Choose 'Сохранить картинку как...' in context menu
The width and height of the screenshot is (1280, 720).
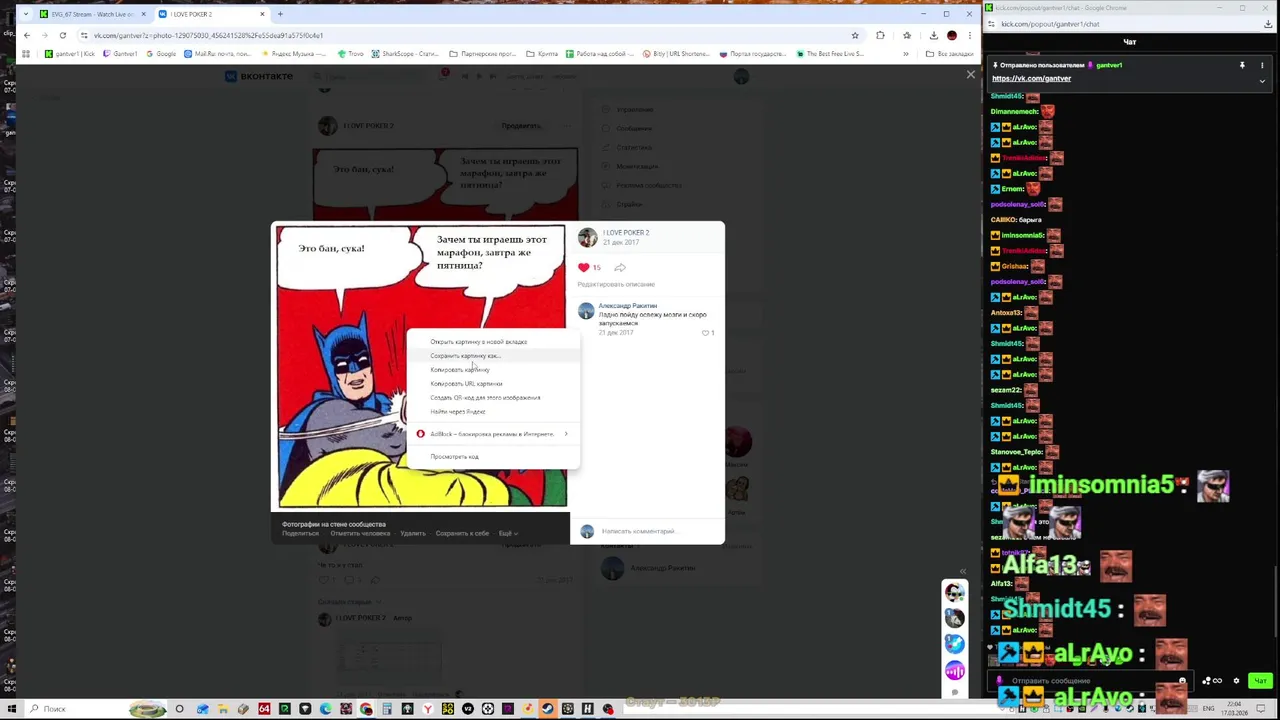tap(465, 356)
